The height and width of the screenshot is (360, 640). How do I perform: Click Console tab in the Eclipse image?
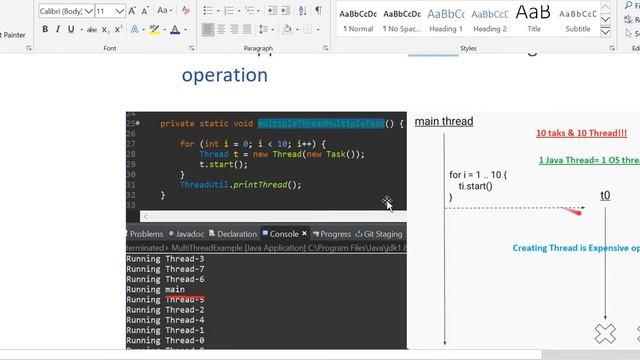pyautogui.click(x=284, y=234)
